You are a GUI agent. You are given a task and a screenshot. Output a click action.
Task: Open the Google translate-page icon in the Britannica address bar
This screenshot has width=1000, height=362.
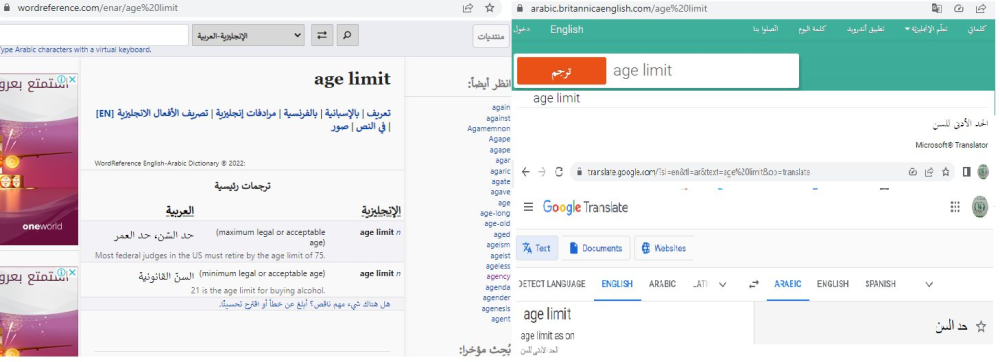click(x=936, y=8)
